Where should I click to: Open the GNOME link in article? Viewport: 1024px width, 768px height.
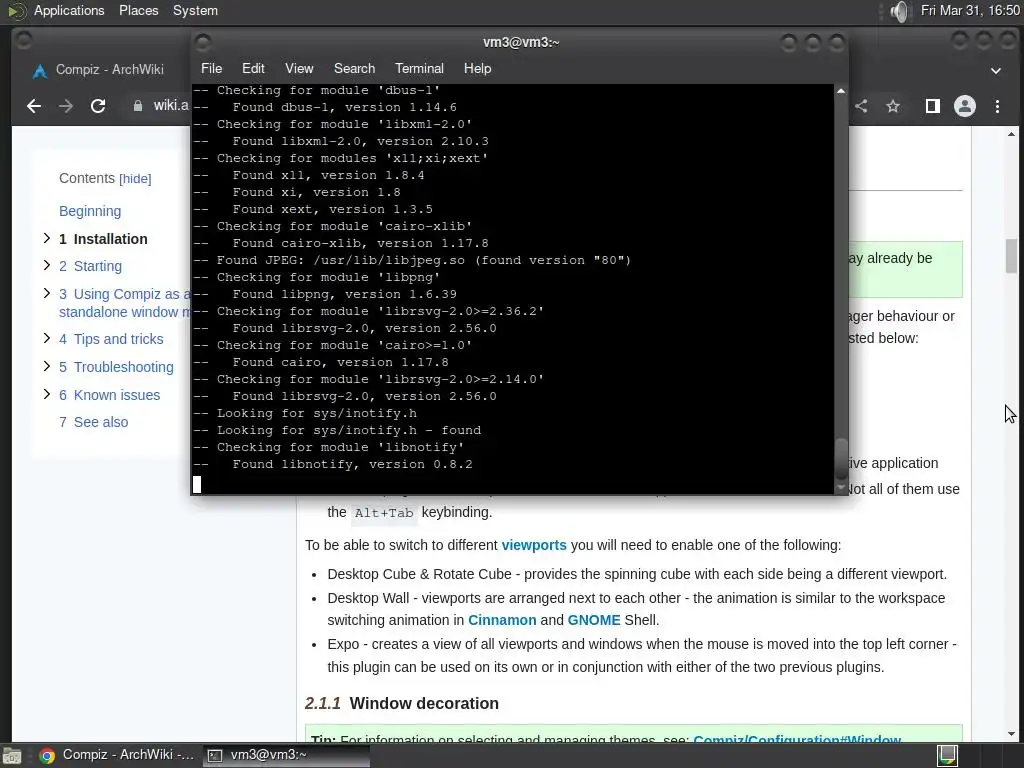click(x=594, y=620)
